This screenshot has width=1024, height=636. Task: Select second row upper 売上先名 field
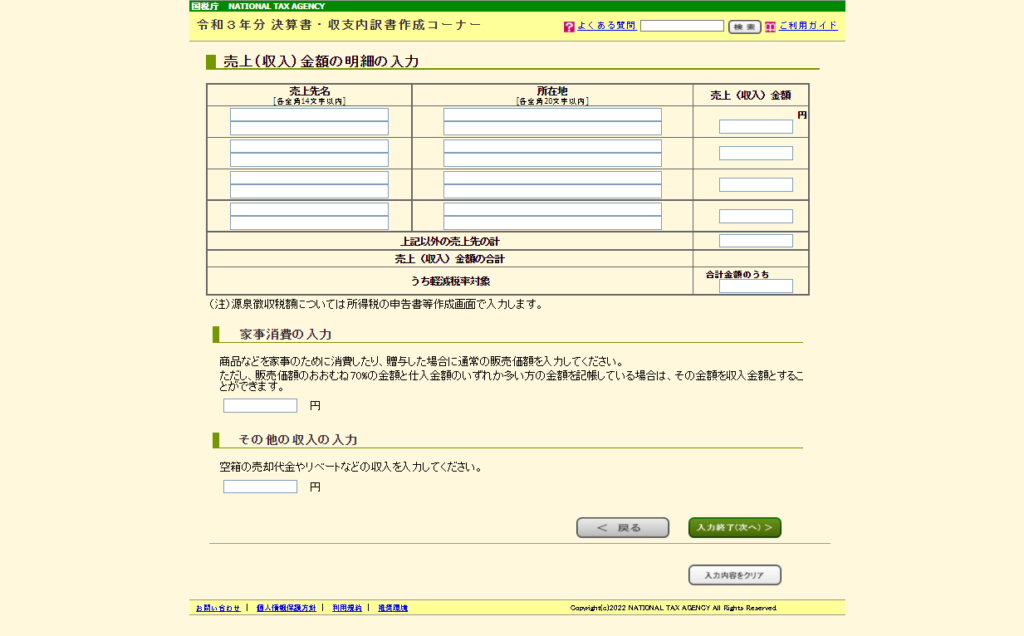(x=309, y=146)
